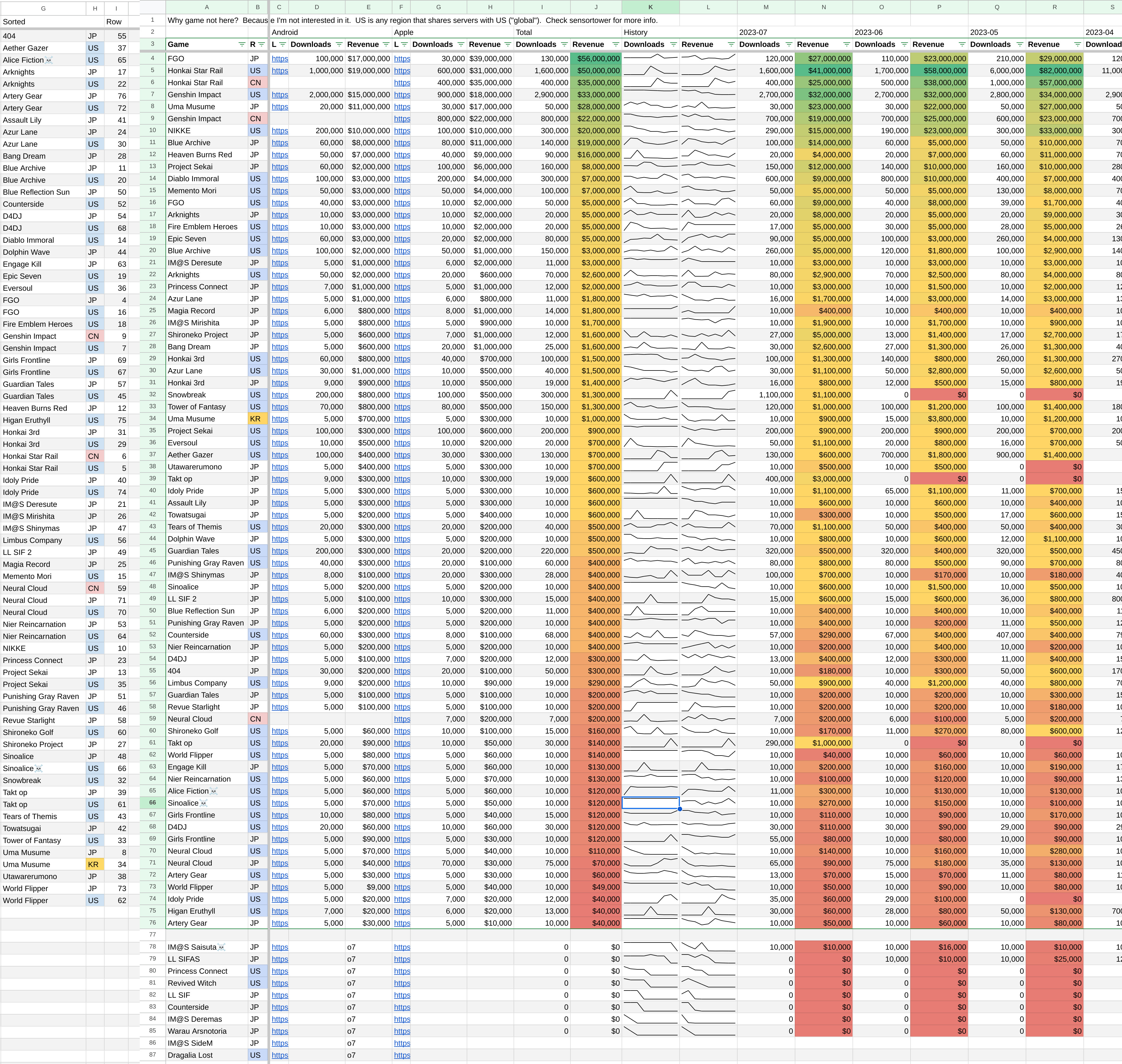This screenshot has height=1064, width=1122.
Task: Open the Apple https link for Dragalia Lost
Action: click(402, 1055)
